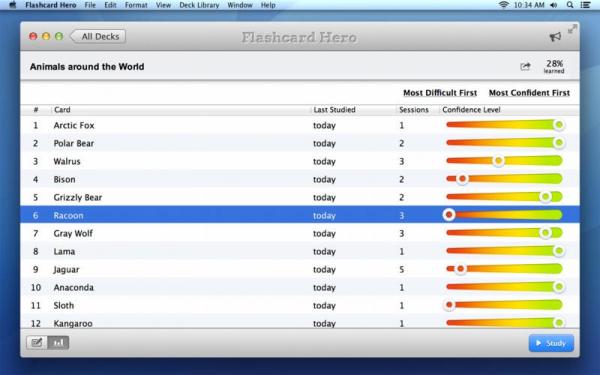Select the Racoon card
The height and width of the screenshot is (375, 600).
[x=300, y=215]
